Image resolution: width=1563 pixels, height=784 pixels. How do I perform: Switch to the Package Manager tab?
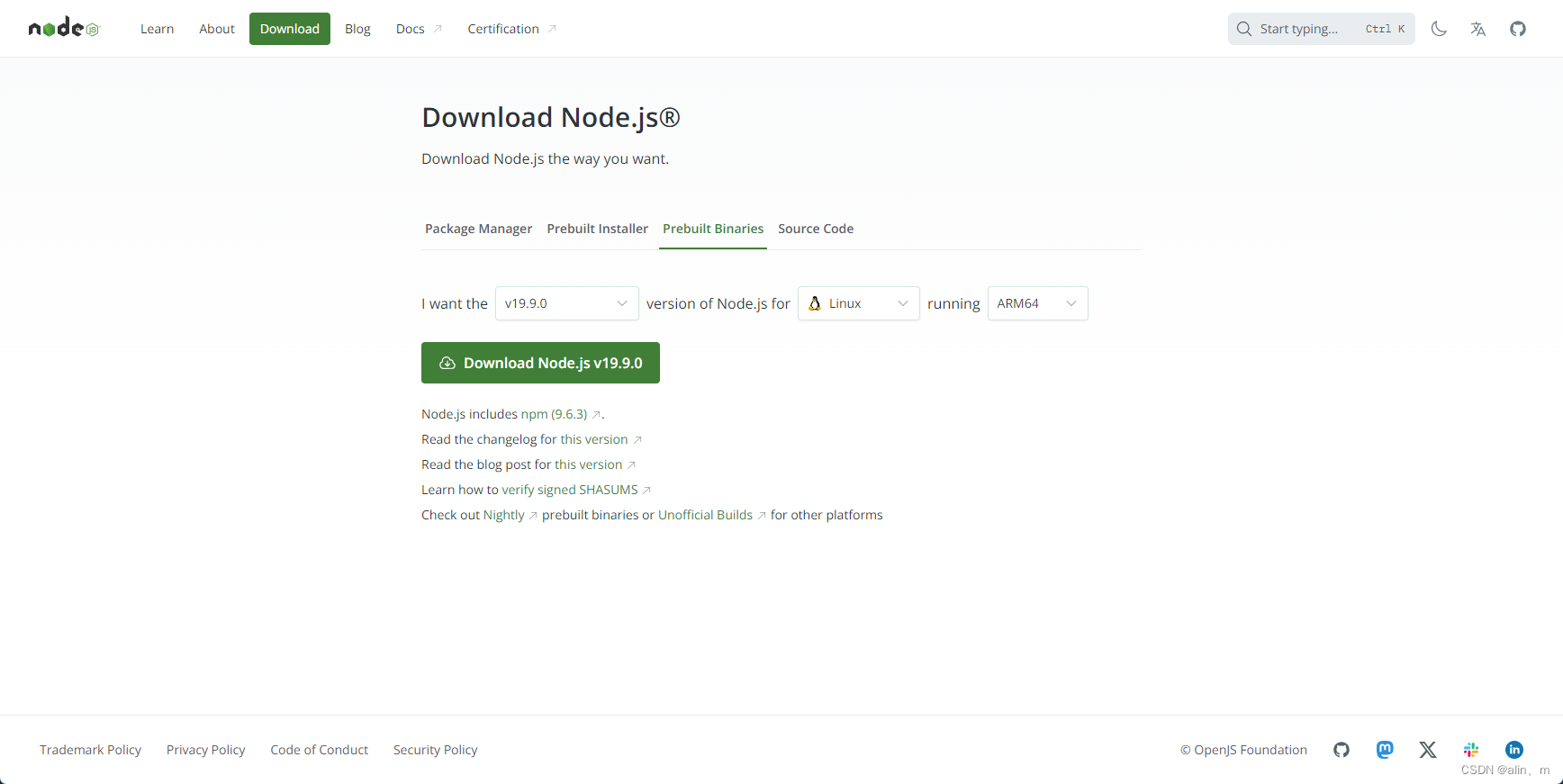pyautogui.click(x=479, y=229)
